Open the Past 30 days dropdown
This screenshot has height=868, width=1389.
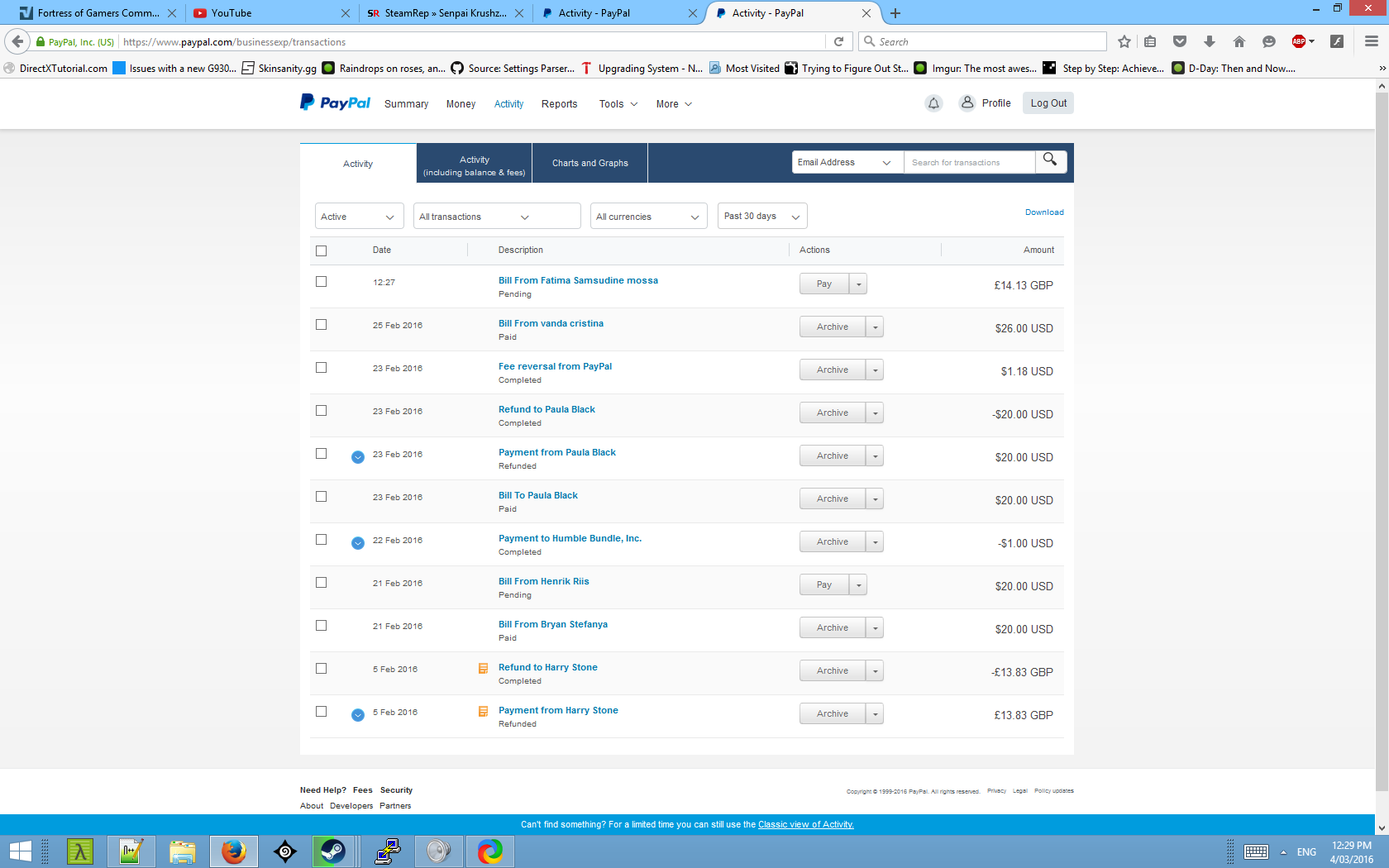[x=761, y=217]
